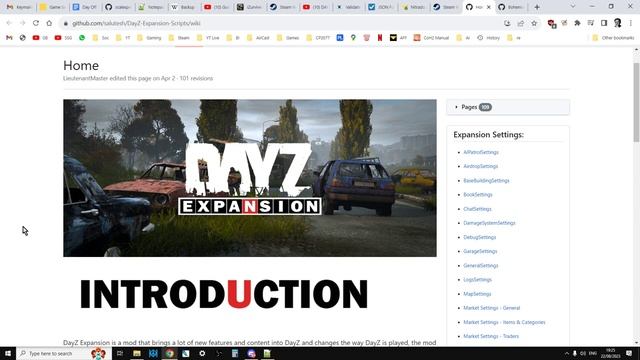This screenshot has height=360, width=640.
Task: Open the LogsSettings wiki link
Action: (x=477, y=280)
